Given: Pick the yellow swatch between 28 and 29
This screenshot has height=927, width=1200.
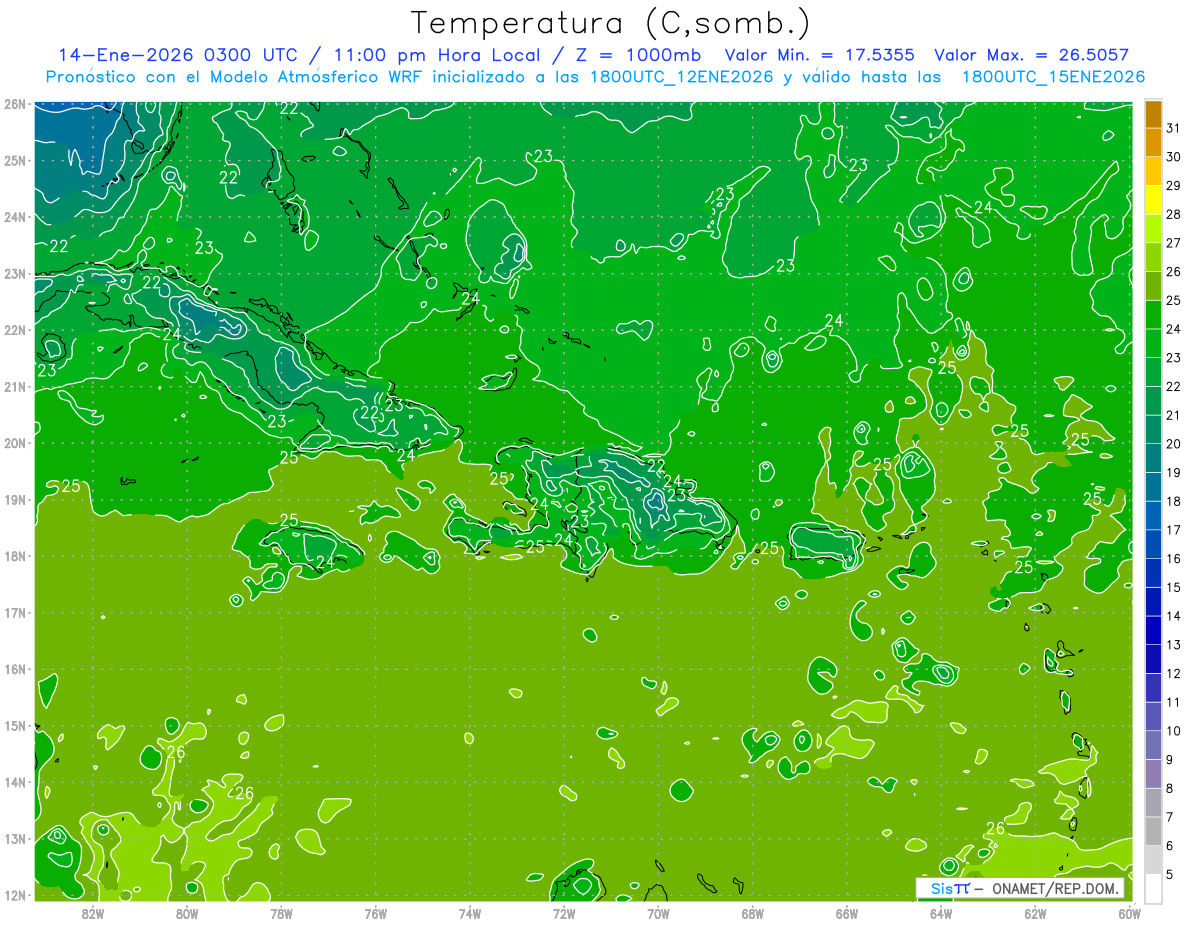Looking at the screenshot, I should (1153, 200).
